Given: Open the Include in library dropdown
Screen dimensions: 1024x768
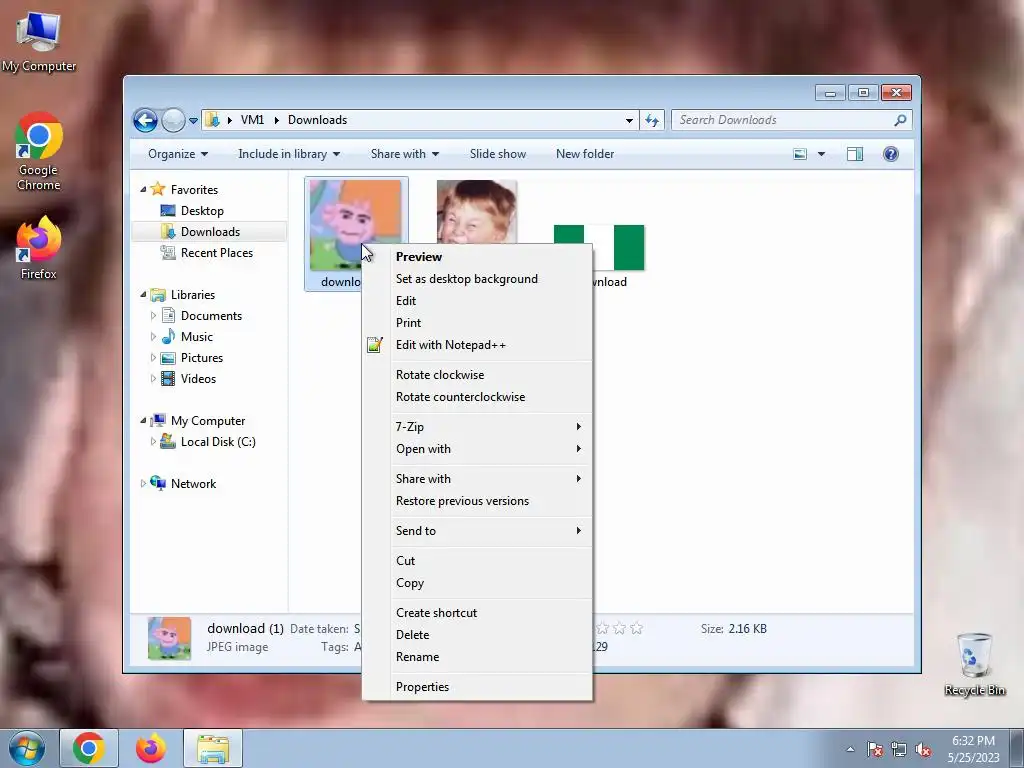Looking at the screenshot, I should (x=289, y=154).
